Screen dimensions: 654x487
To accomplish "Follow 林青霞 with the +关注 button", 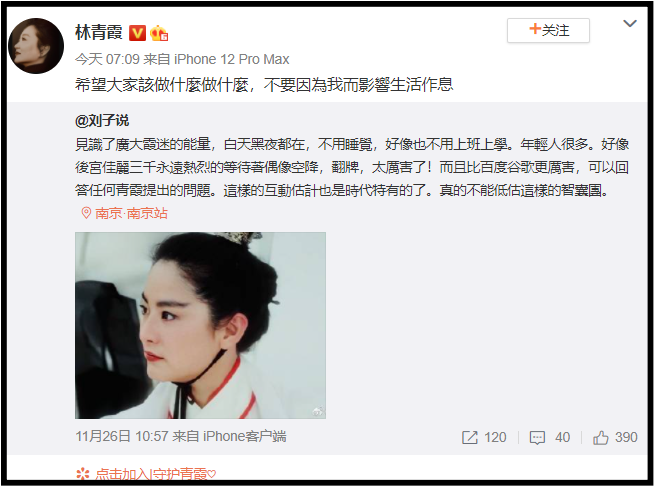I will pyautogui.click(x=548, y=30).
